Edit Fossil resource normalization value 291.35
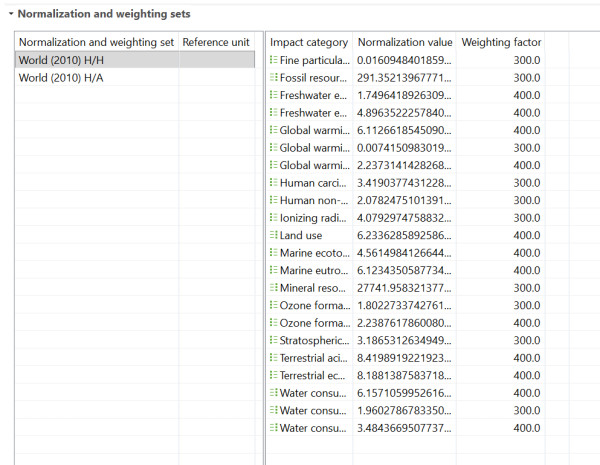600x465 pixels. click(x=404, y=78)
